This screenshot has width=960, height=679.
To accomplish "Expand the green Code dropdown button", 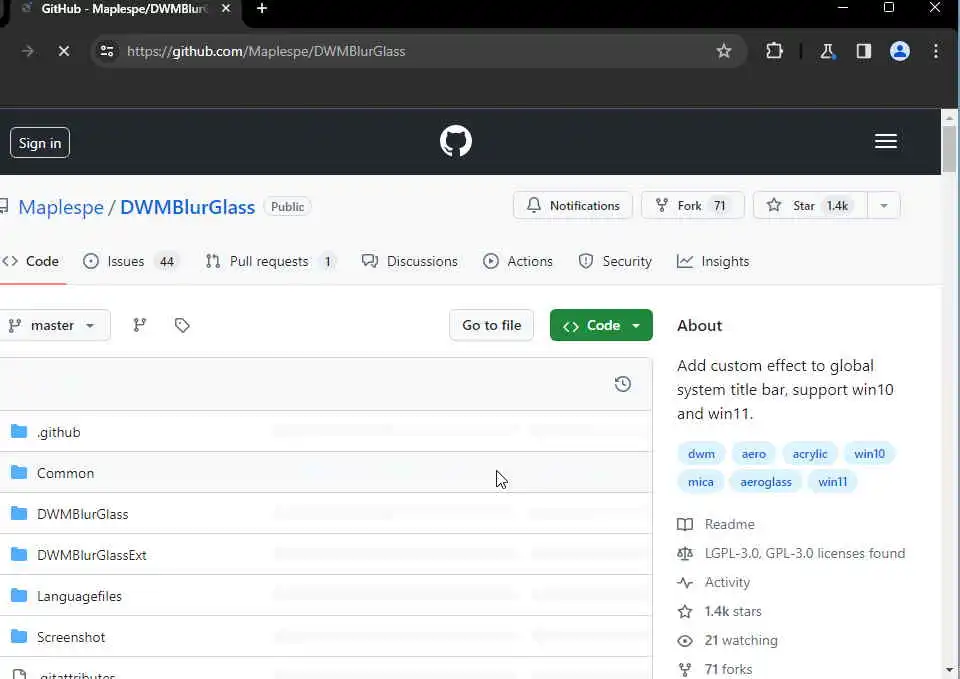I will point(601,325).
